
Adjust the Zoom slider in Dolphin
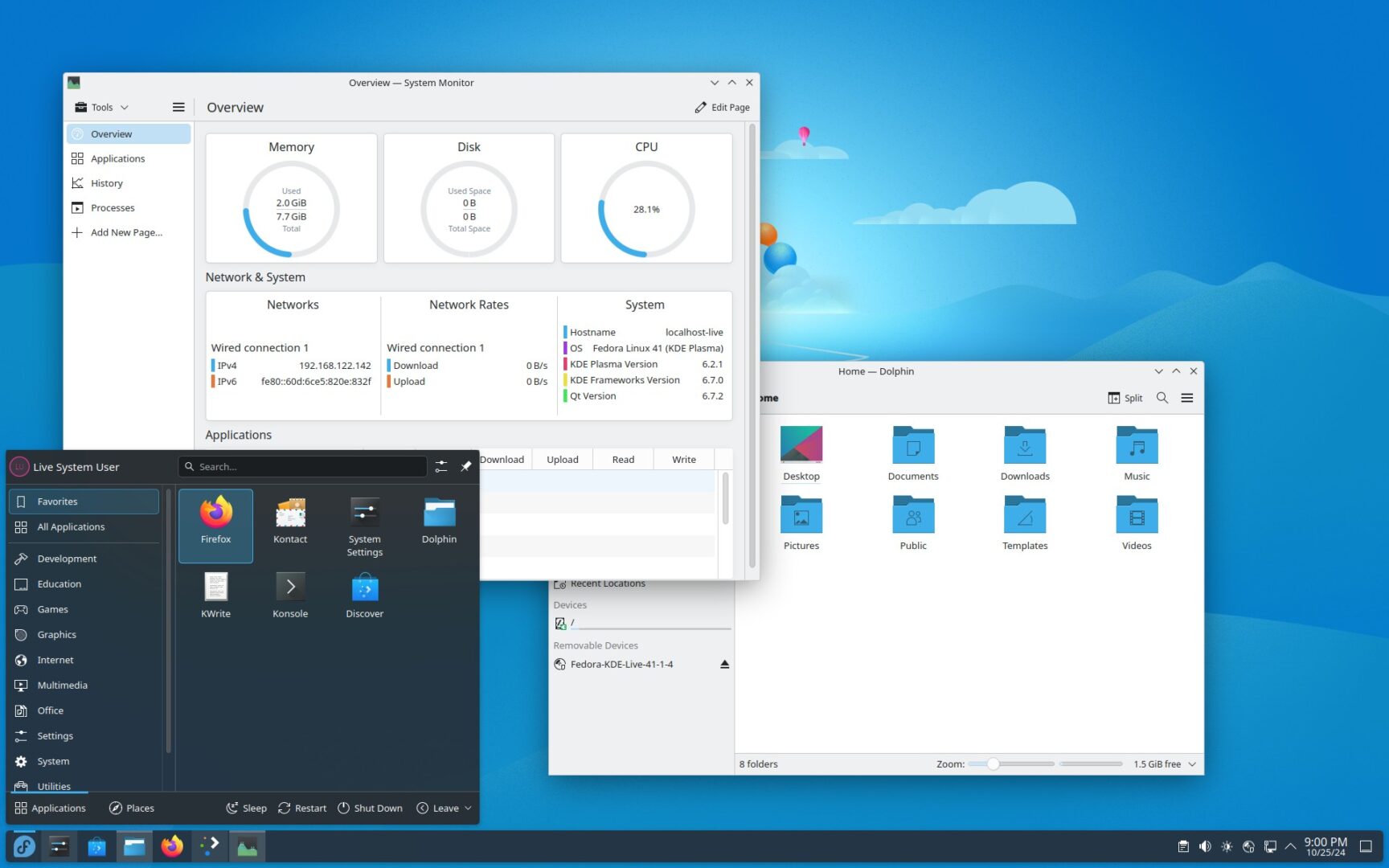click(x=992, y=764)
